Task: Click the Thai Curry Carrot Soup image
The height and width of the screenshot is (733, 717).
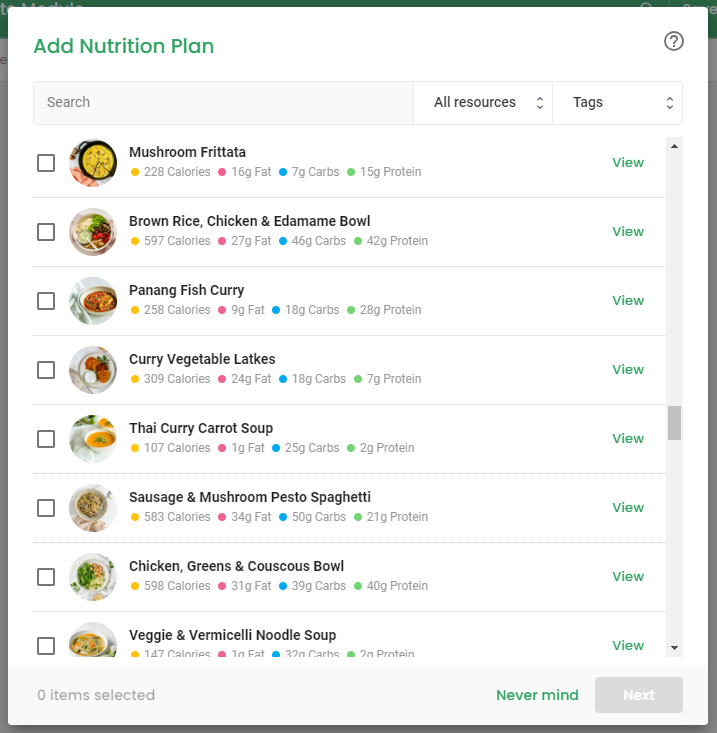Action: coord(93,438)
